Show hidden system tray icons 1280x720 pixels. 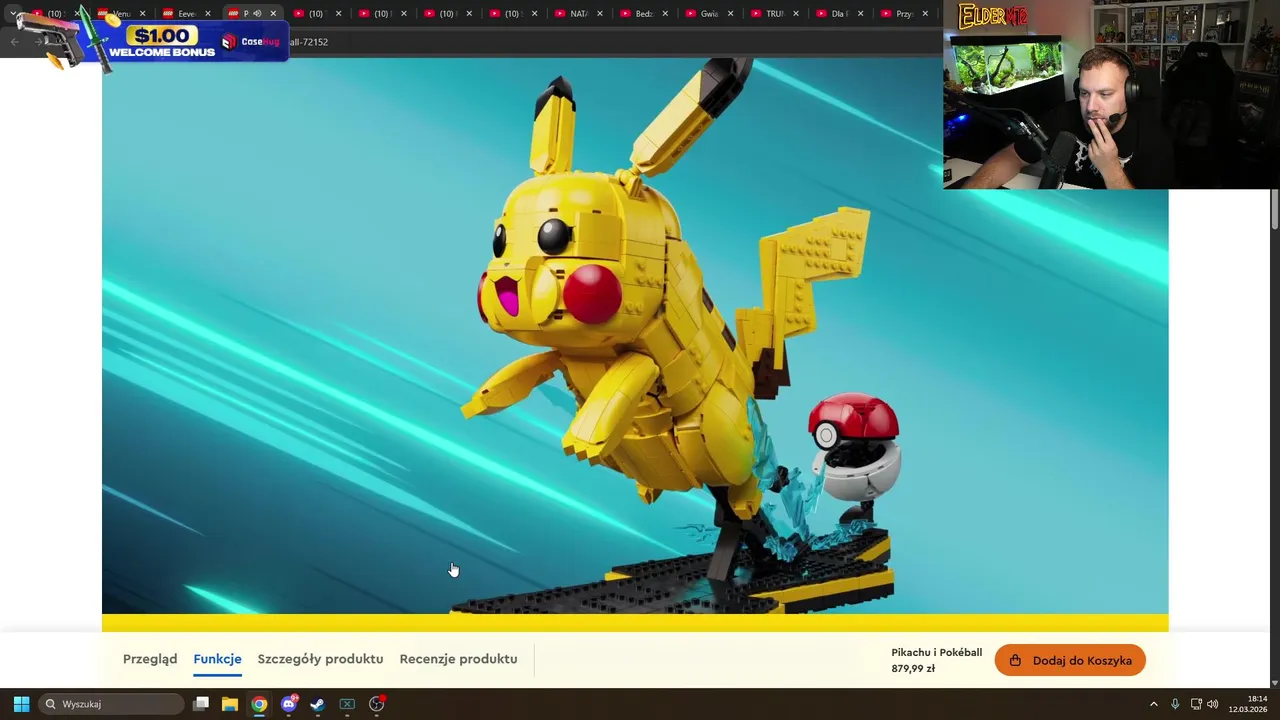coord(1153,704)
